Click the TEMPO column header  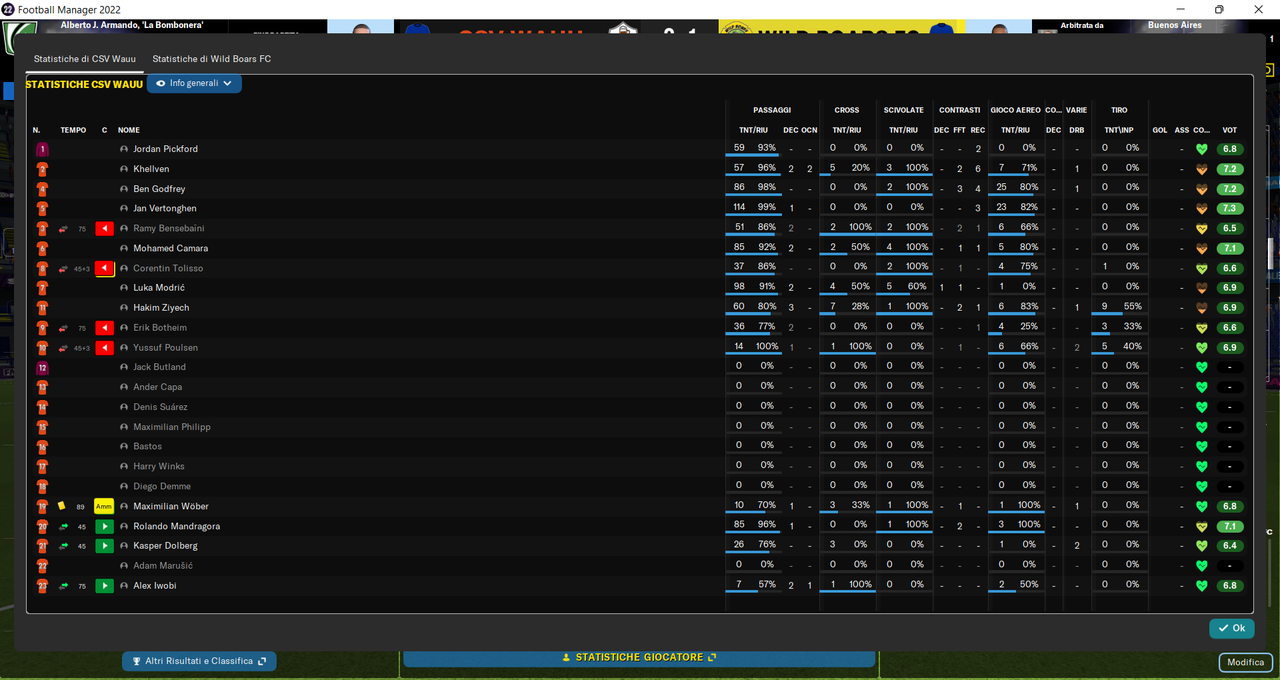(73, 130)
